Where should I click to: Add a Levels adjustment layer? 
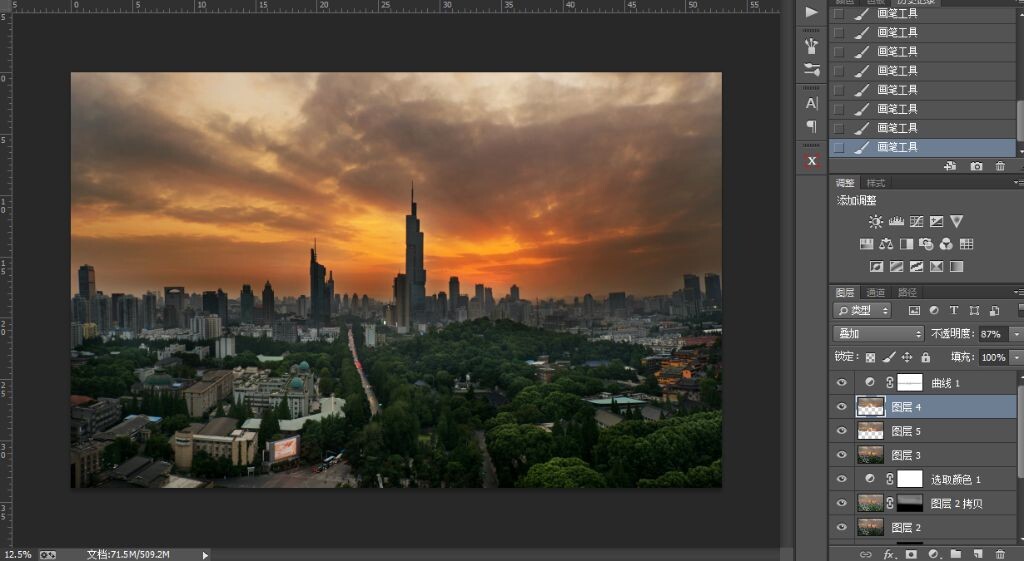click(x=896, y=221)
